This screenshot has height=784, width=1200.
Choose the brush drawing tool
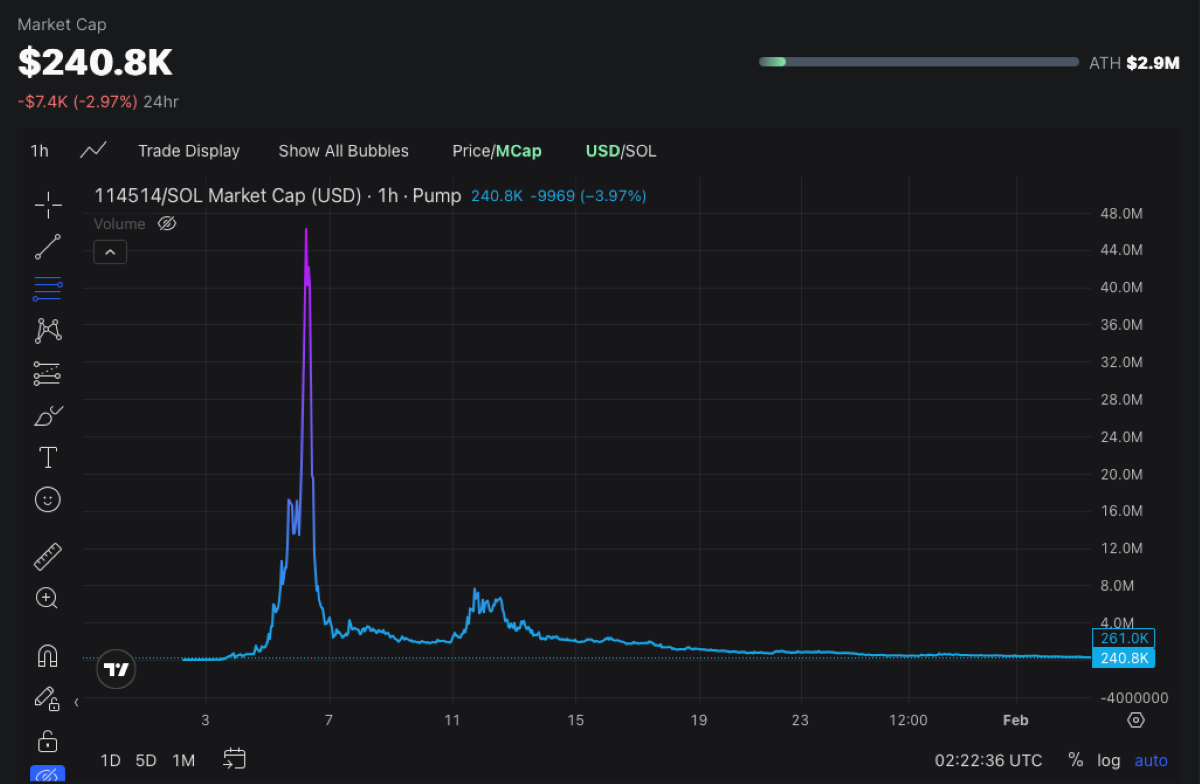(47, 416)
